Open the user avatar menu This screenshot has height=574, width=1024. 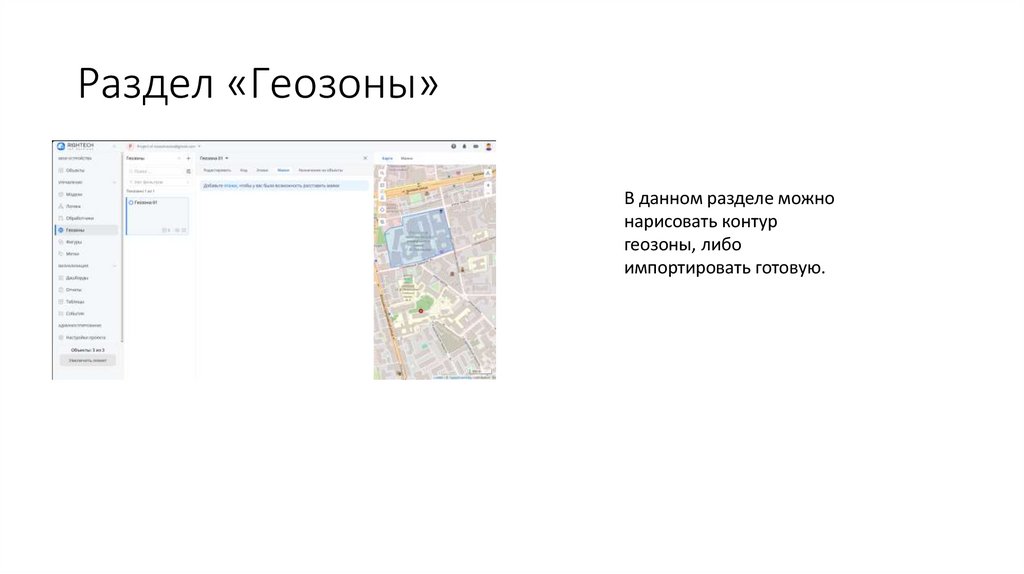488,146
